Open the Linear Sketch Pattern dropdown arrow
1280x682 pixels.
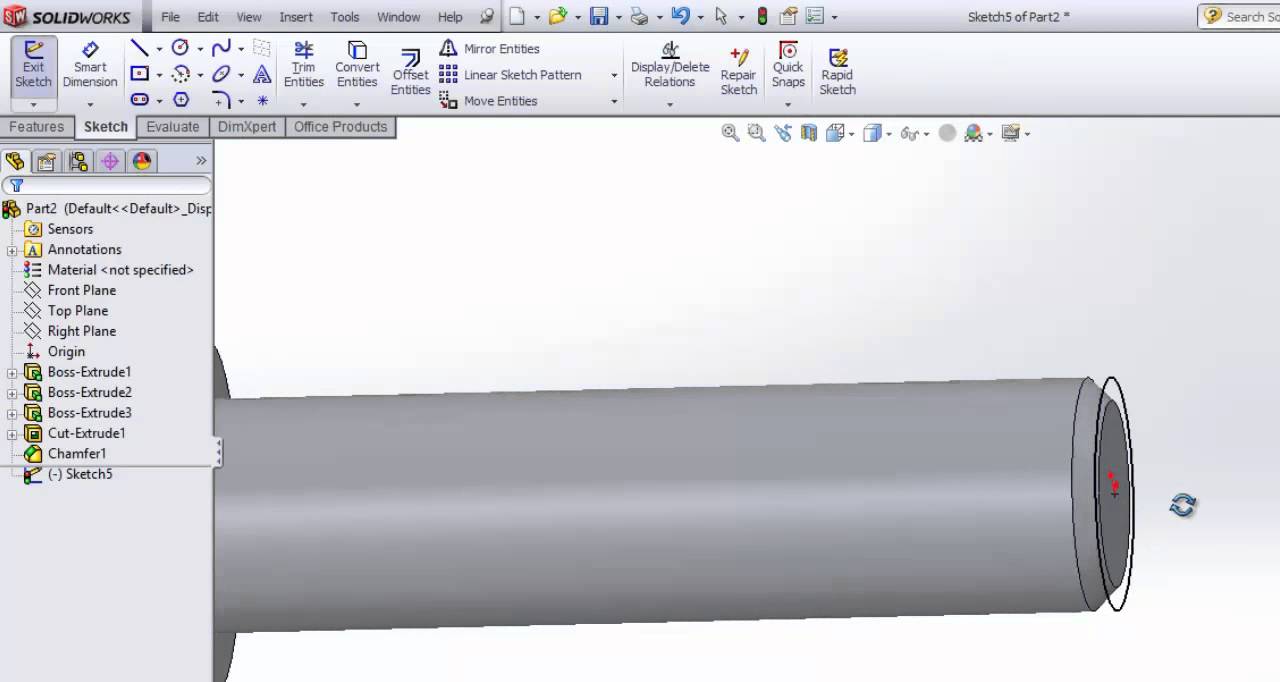pos(614,75)
